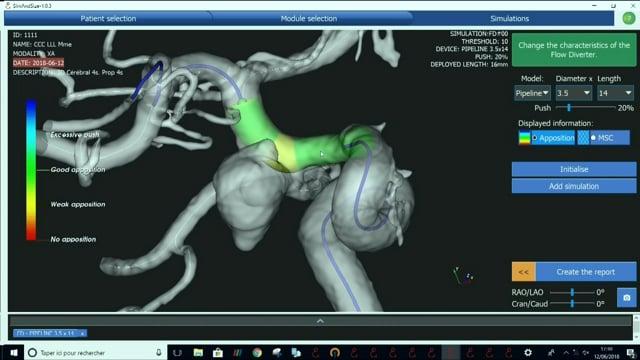Expand the bottom panel with the chevron
Image resolution: width=640 pixels, height=360 pixels.
(320, 321)
